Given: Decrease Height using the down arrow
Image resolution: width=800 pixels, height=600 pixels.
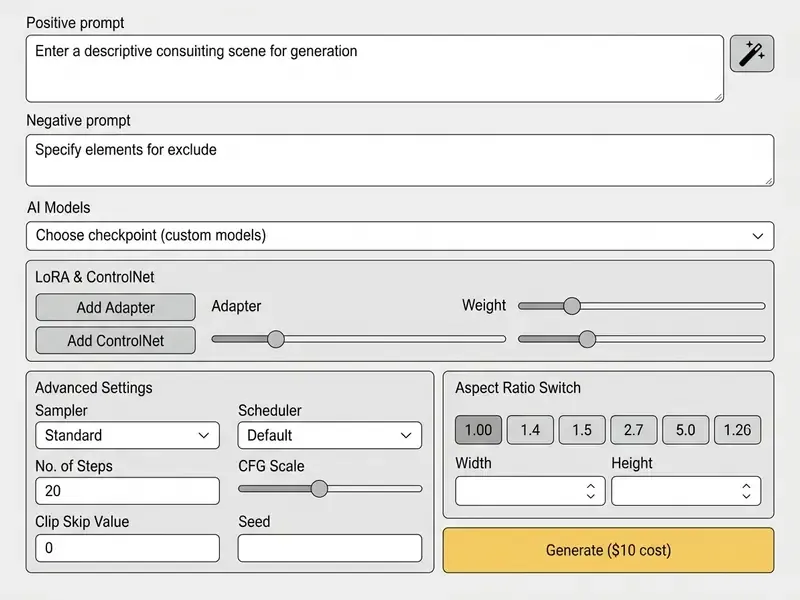Looking at the screenshot, I should tap(746, 496).
